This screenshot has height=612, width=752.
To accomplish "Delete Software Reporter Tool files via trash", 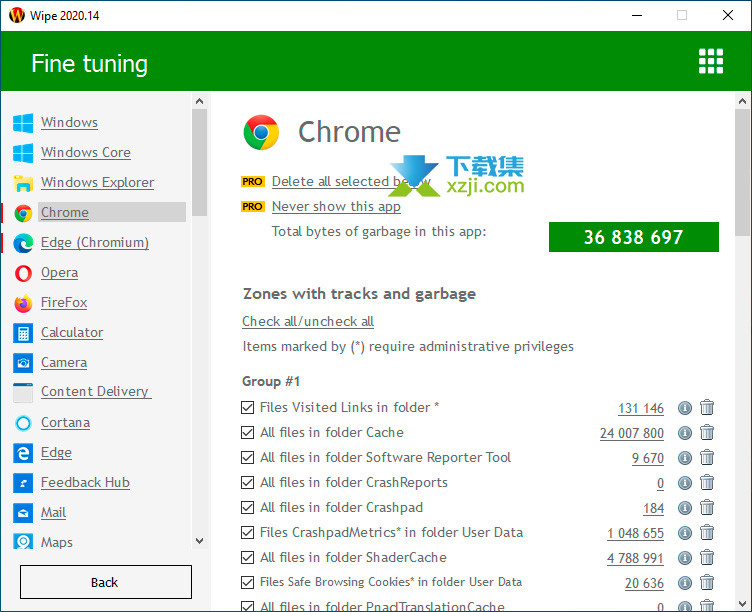I will 707,458.
